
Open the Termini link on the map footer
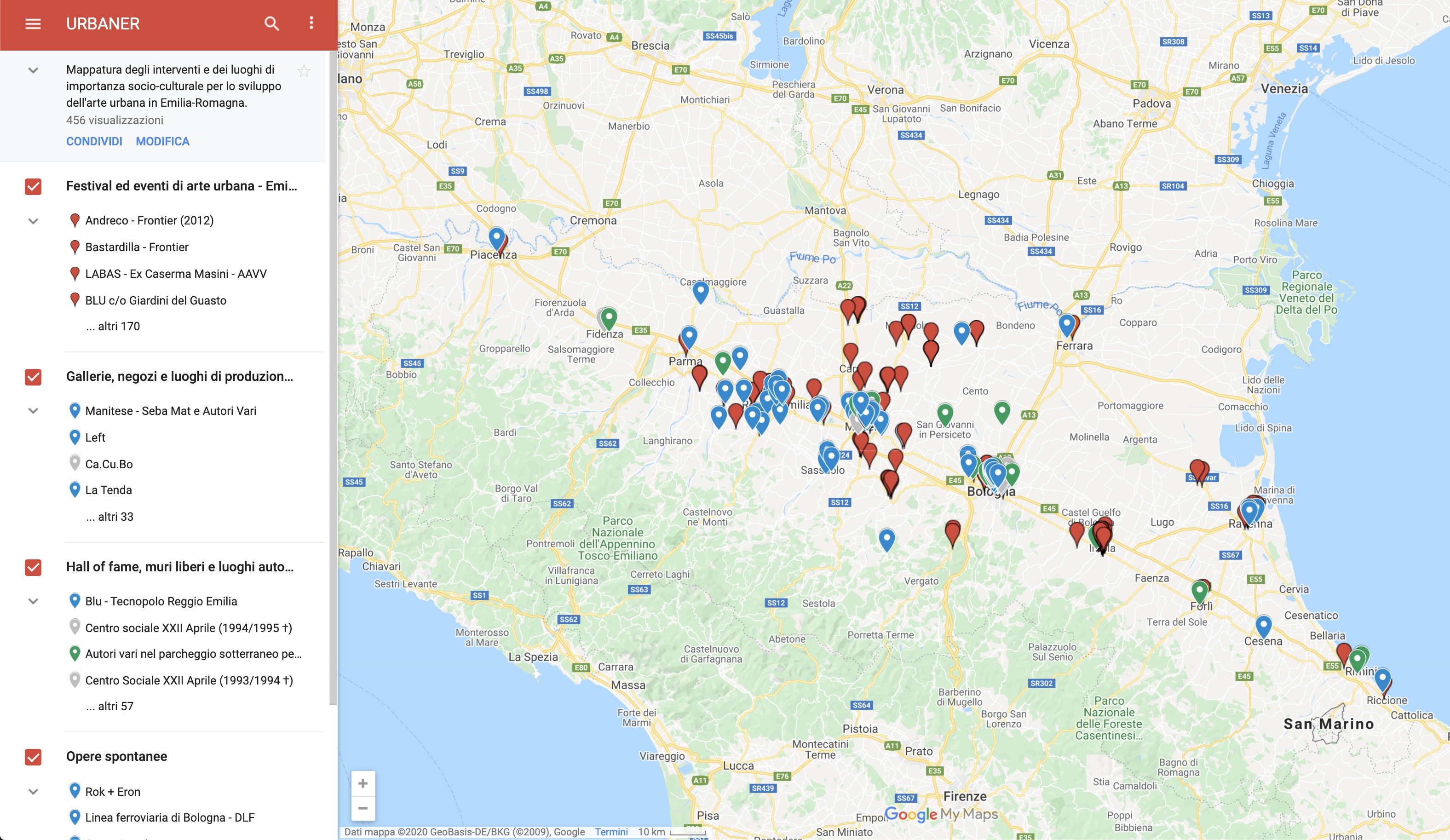point(611,832)
